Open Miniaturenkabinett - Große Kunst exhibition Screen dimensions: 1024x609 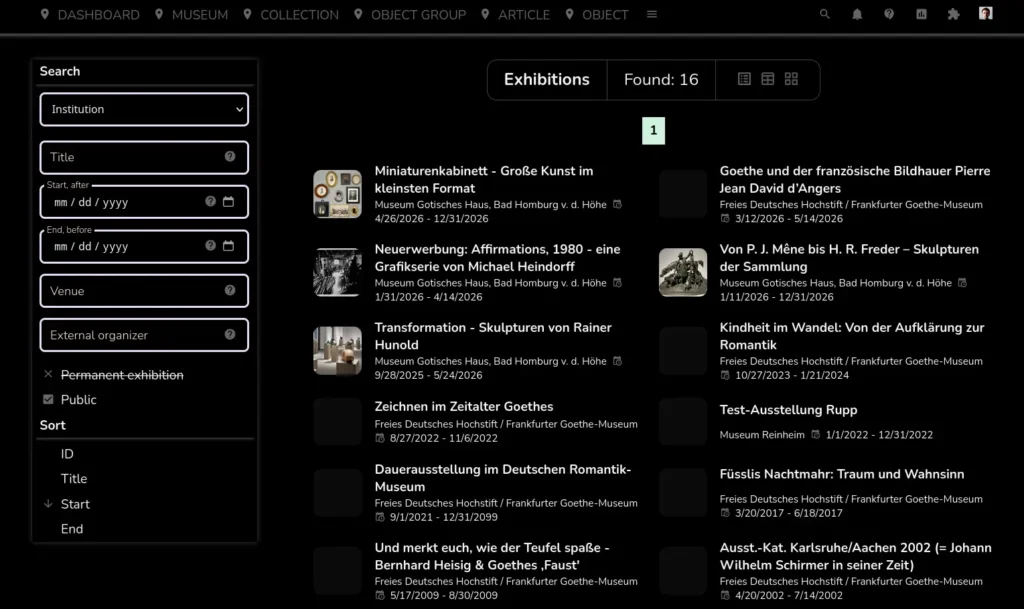484,180
